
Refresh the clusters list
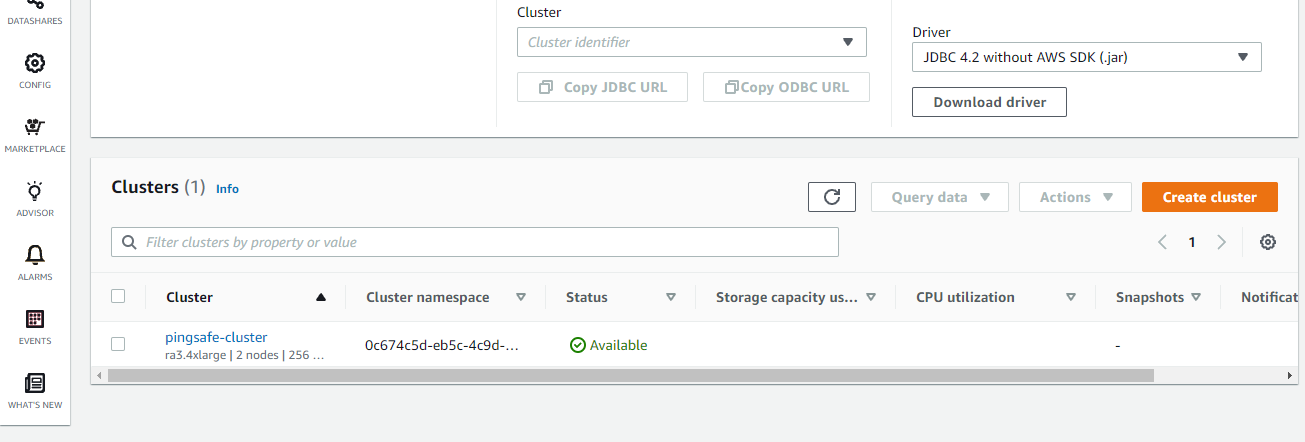832,197
